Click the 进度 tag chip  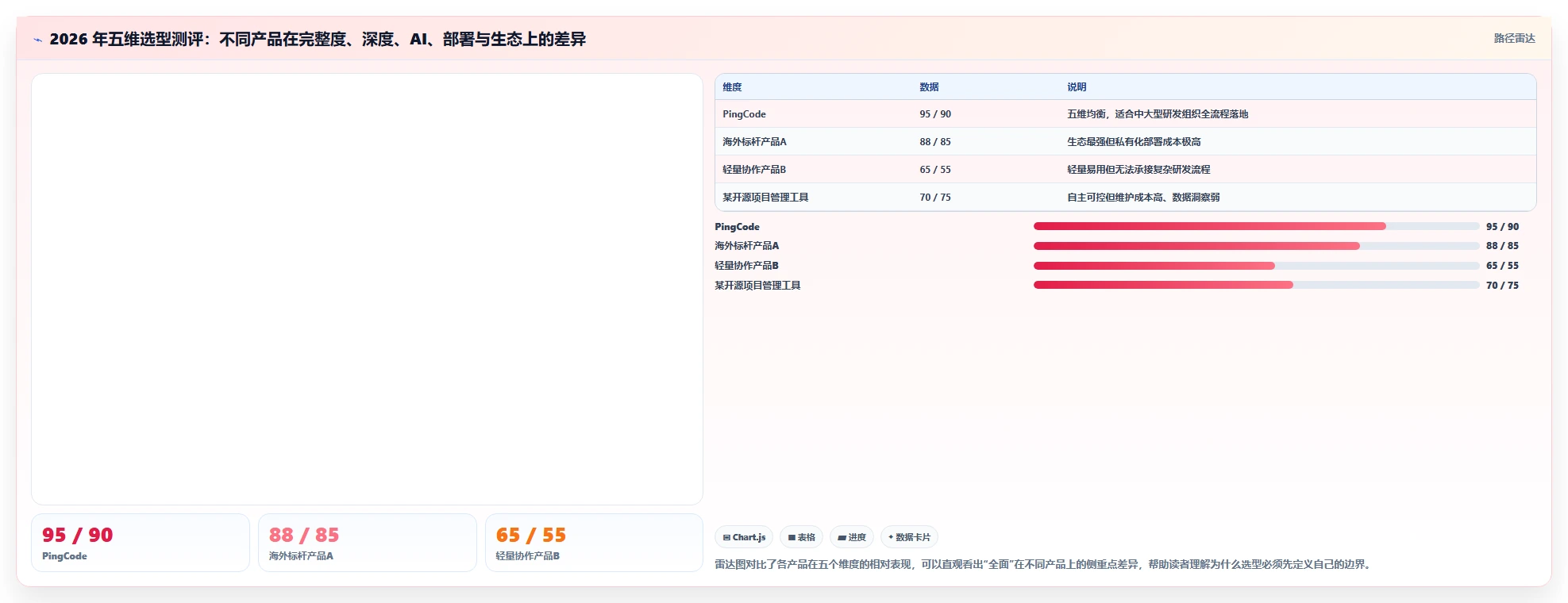pos(852,537)
